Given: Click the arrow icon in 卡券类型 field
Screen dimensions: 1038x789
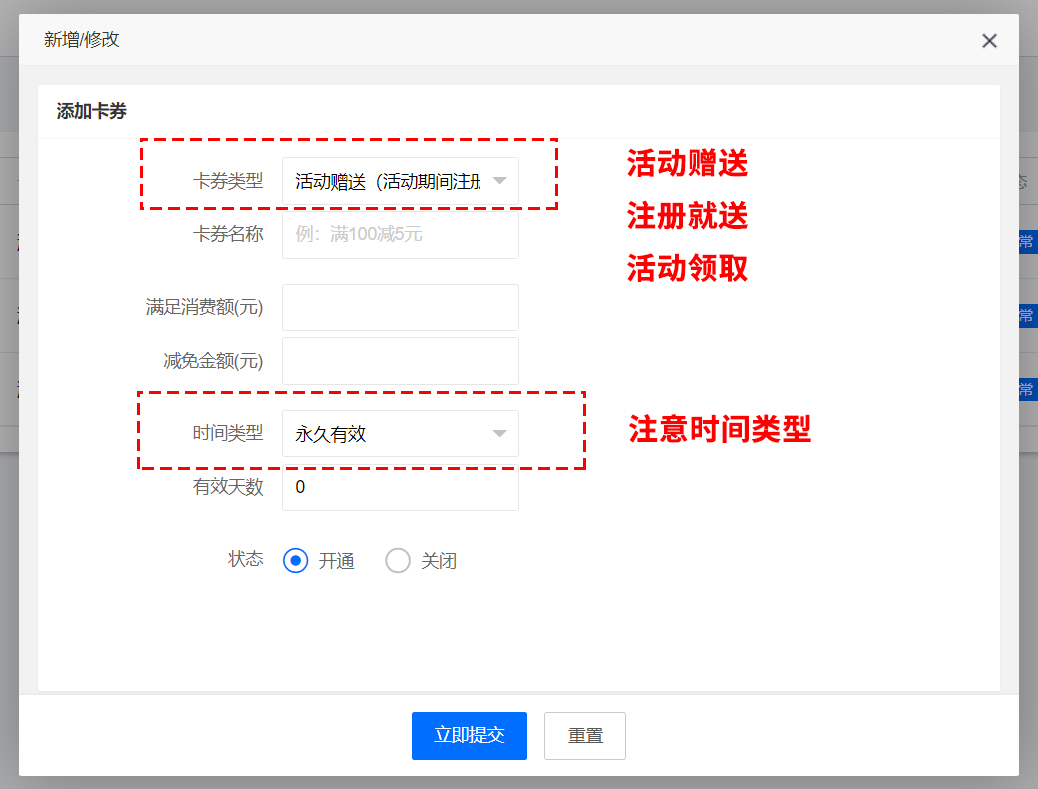Looking at the screenshot, I should pyautogui.click(x=500, y=181).
